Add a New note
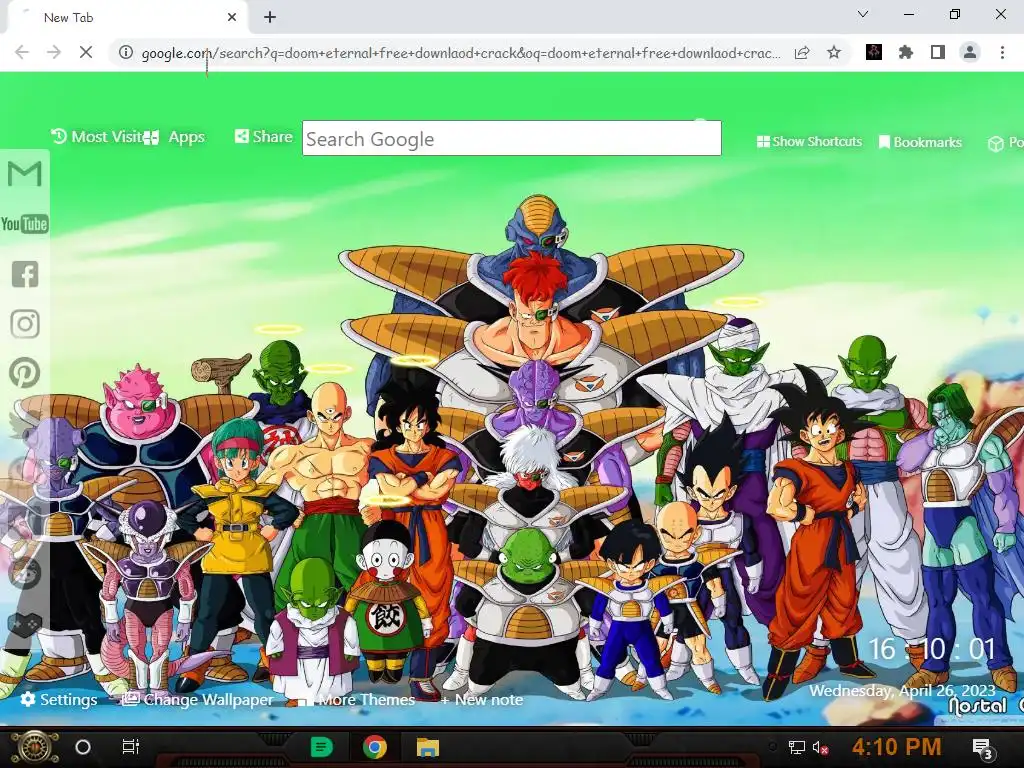The width and height of the screenshot is (1024, 768). [x=482, y=699]
